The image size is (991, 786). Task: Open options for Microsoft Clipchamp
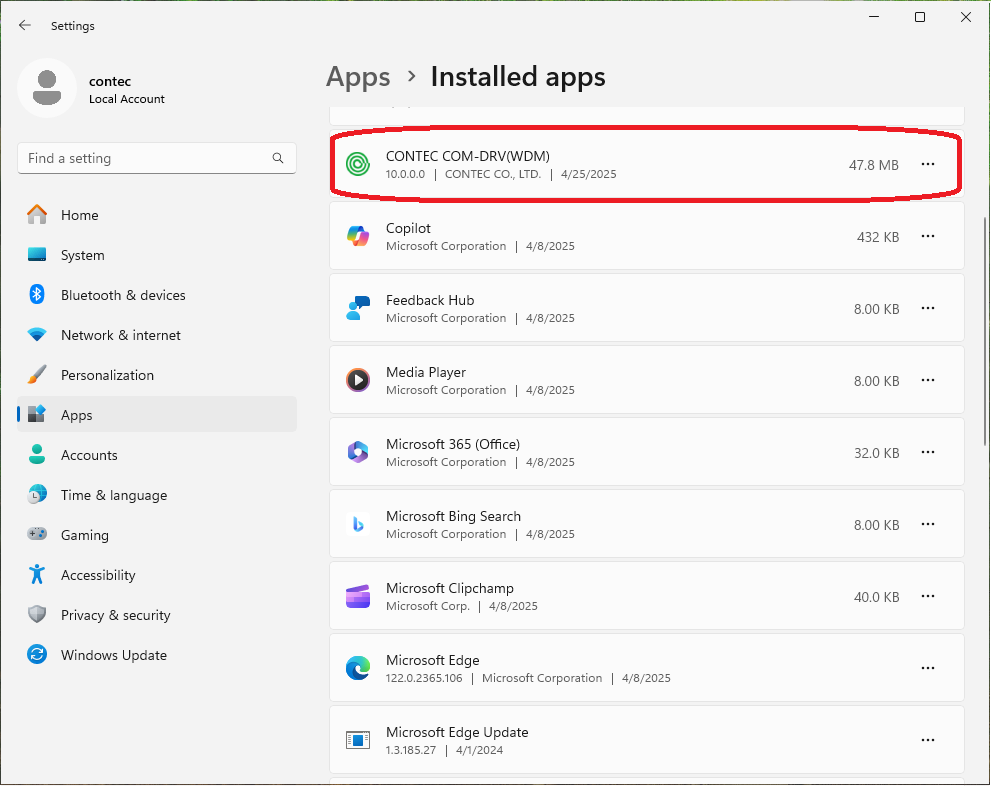click(928, 596)
